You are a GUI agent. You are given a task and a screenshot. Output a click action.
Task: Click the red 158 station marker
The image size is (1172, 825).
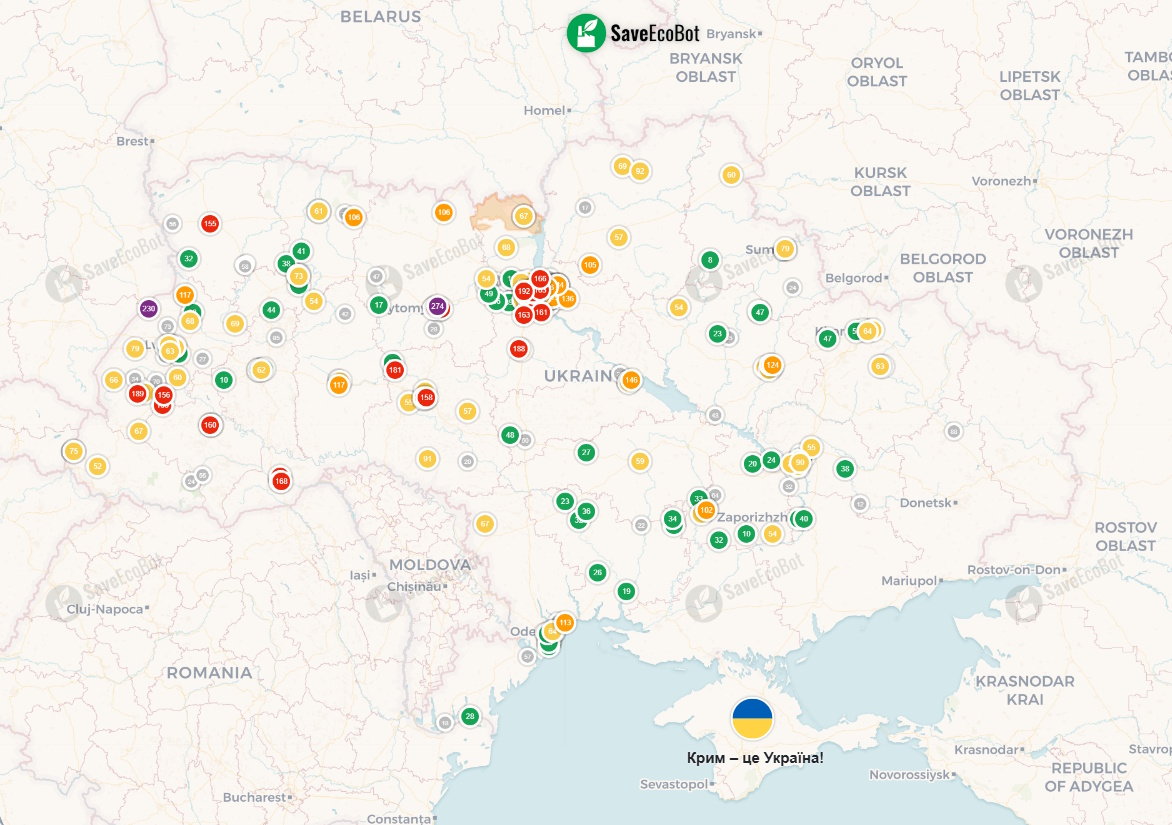pyautogui.click(x=426, y=397)
